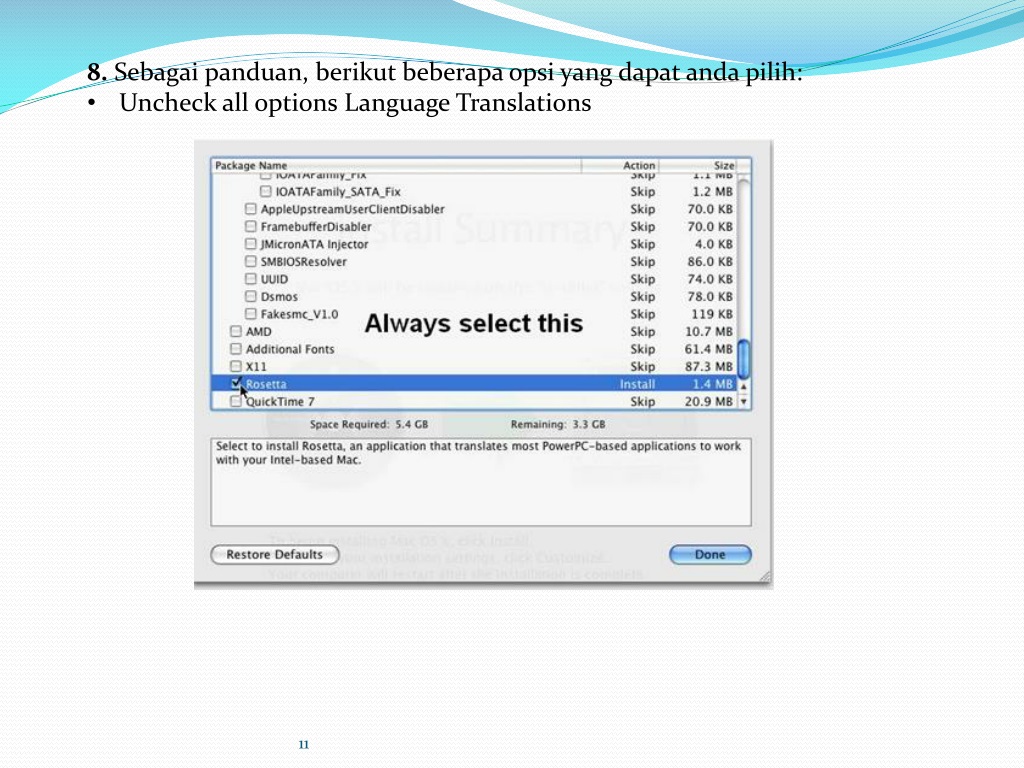Check the IOATAFamily_SATA_Fix checkbox
This screenshot has height=768, width=1024.
point(265,191)
